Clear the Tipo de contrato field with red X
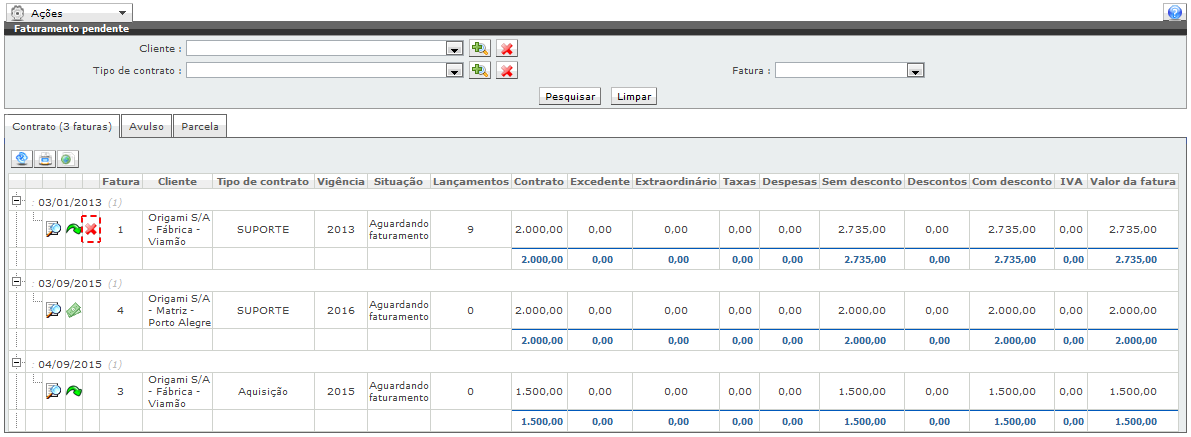1191x437 pixels. tap(507, 71)
